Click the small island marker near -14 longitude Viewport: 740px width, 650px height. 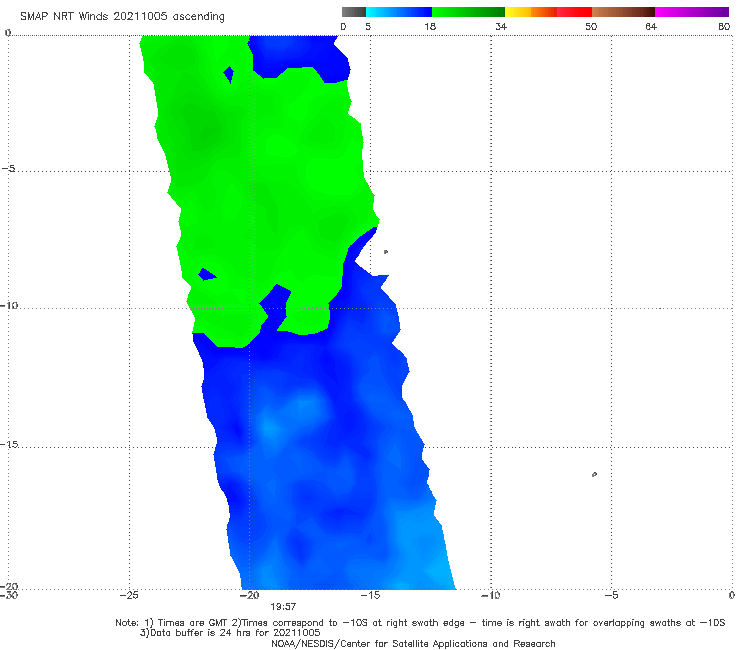pyautogui.click(x=386, y=252)
